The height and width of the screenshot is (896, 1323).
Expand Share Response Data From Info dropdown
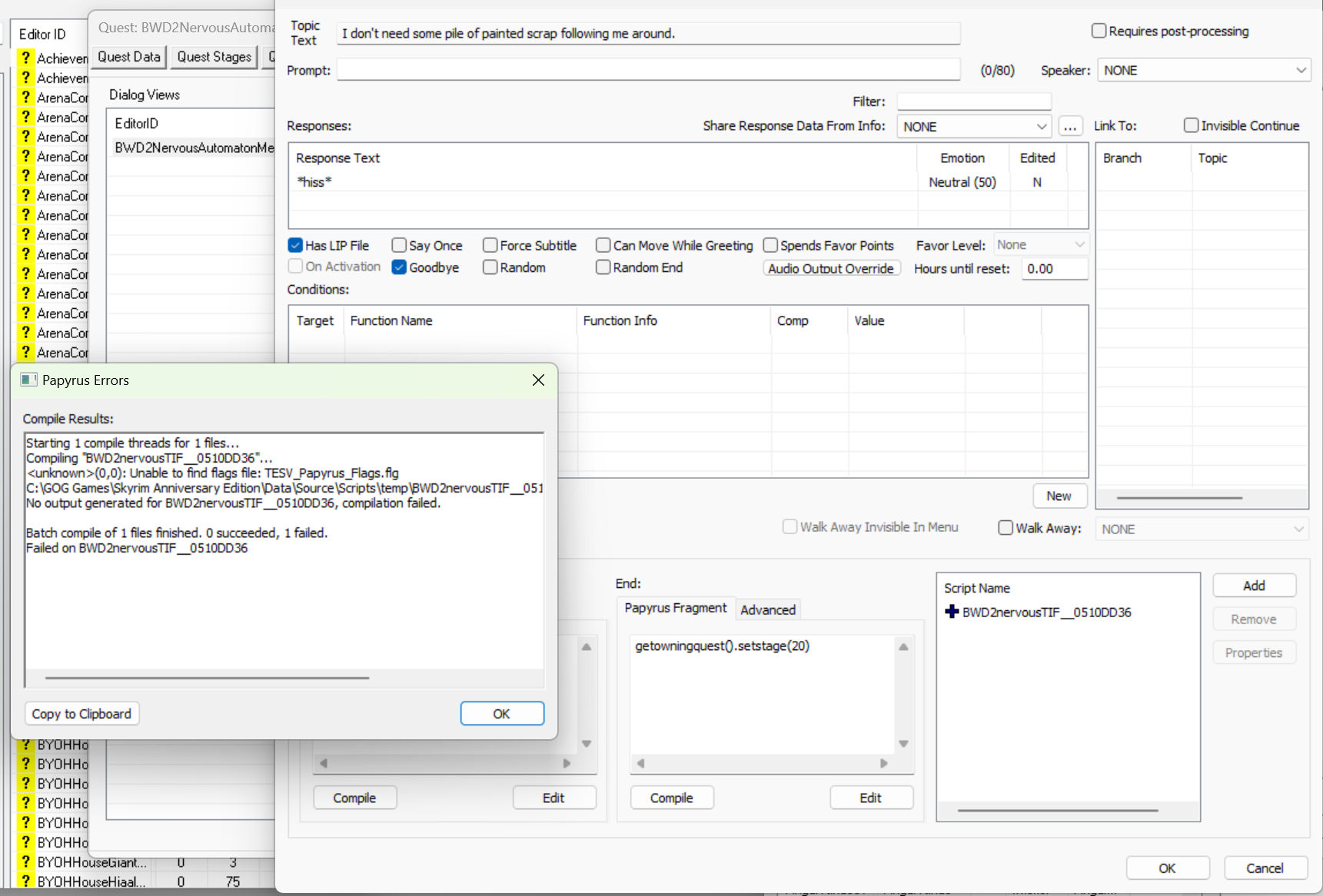(x=973, y=127)
